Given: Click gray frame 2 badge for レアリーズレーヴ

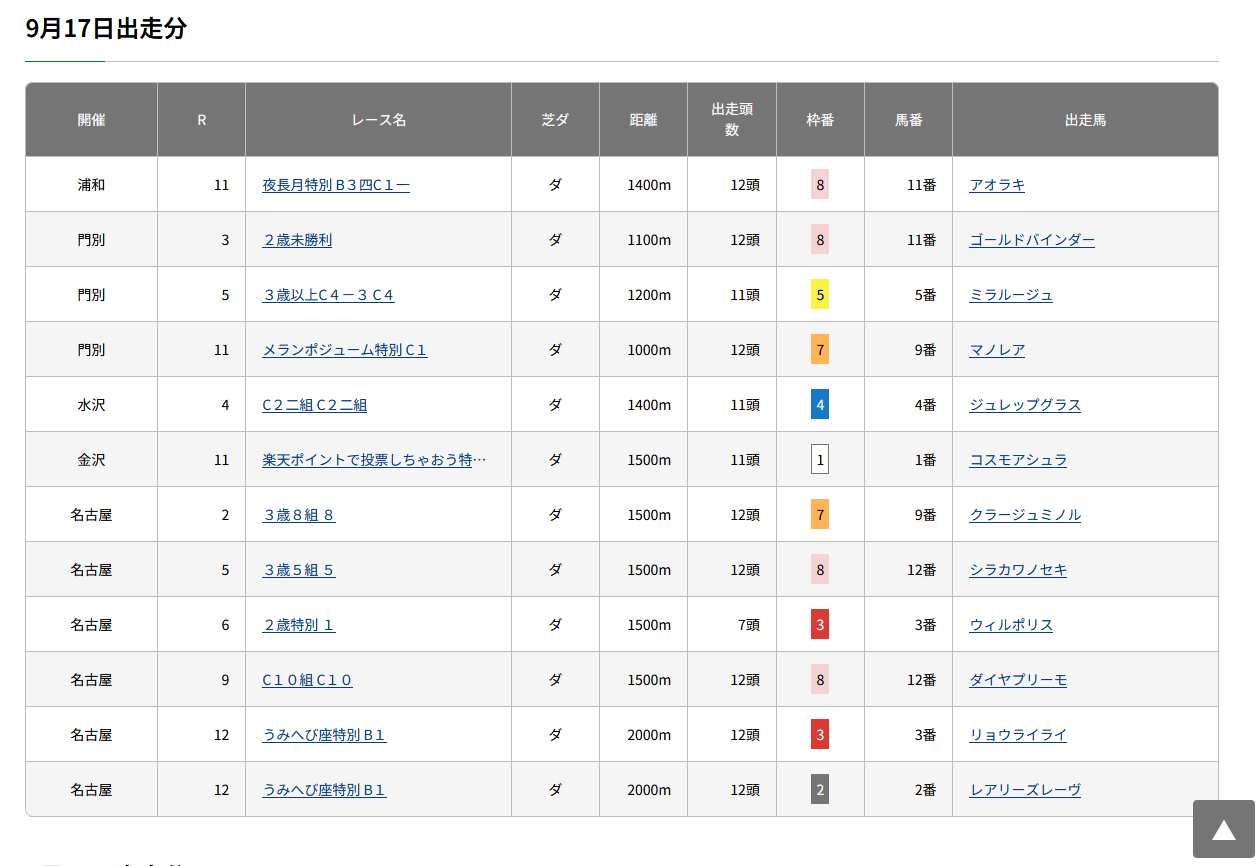Looking at the screenshot, I should point(820,790).
